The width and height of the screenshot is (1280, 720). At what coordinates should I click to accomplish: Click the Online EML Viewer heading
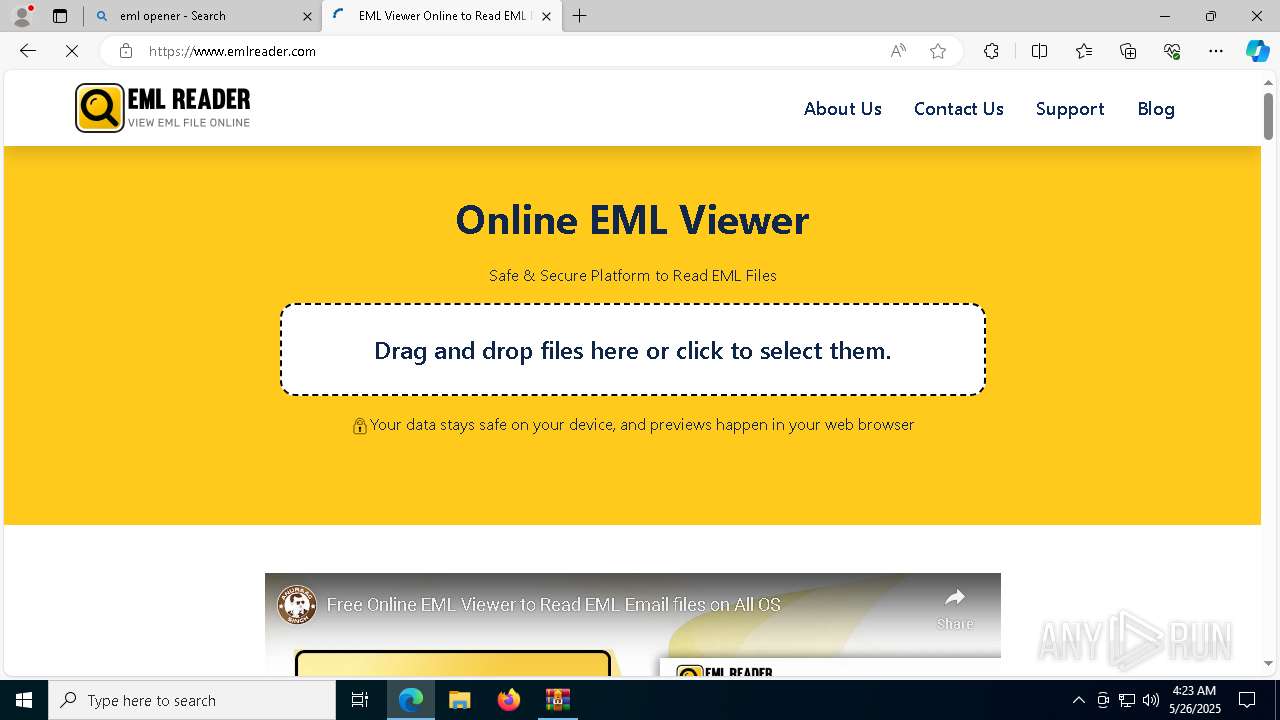pyautogui.click(x=632, y=220)
